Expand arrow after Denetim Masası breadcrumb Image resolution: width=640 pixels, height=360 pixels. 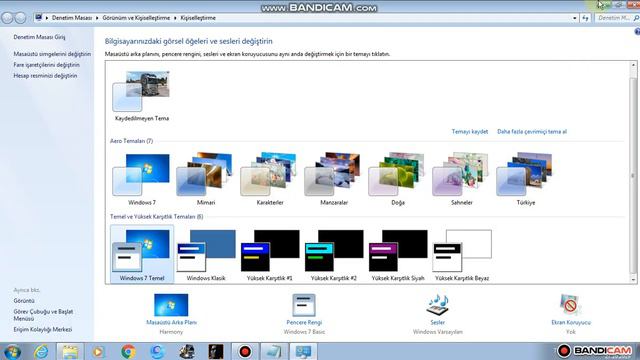97,18
